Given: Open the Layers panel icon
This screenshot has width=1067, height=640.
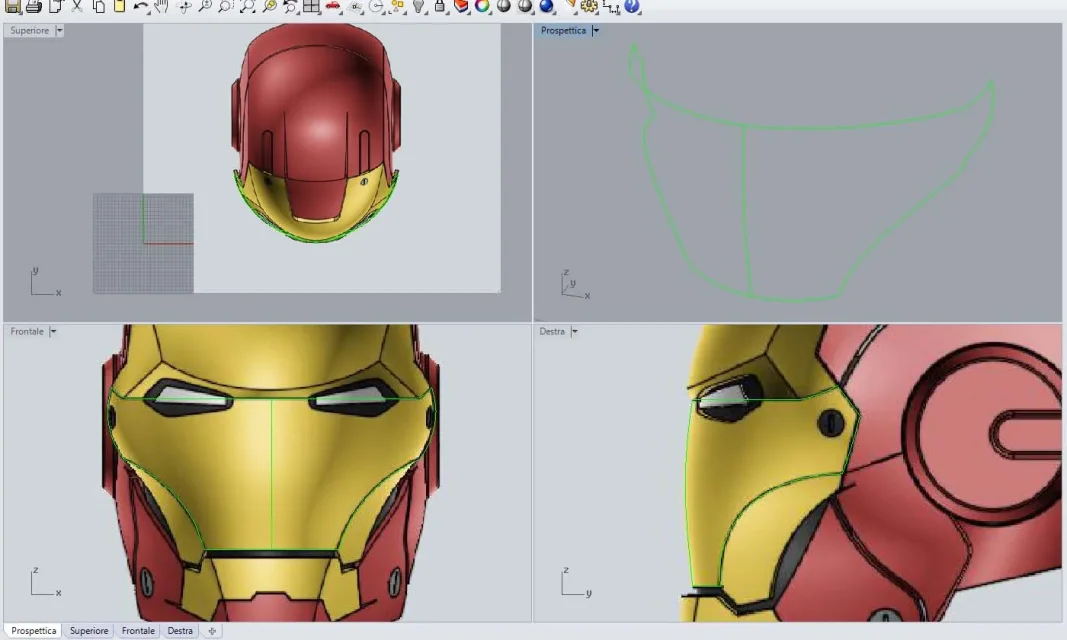Looking at the screenshot, I should pyautogui.click(x=461, y=7).
